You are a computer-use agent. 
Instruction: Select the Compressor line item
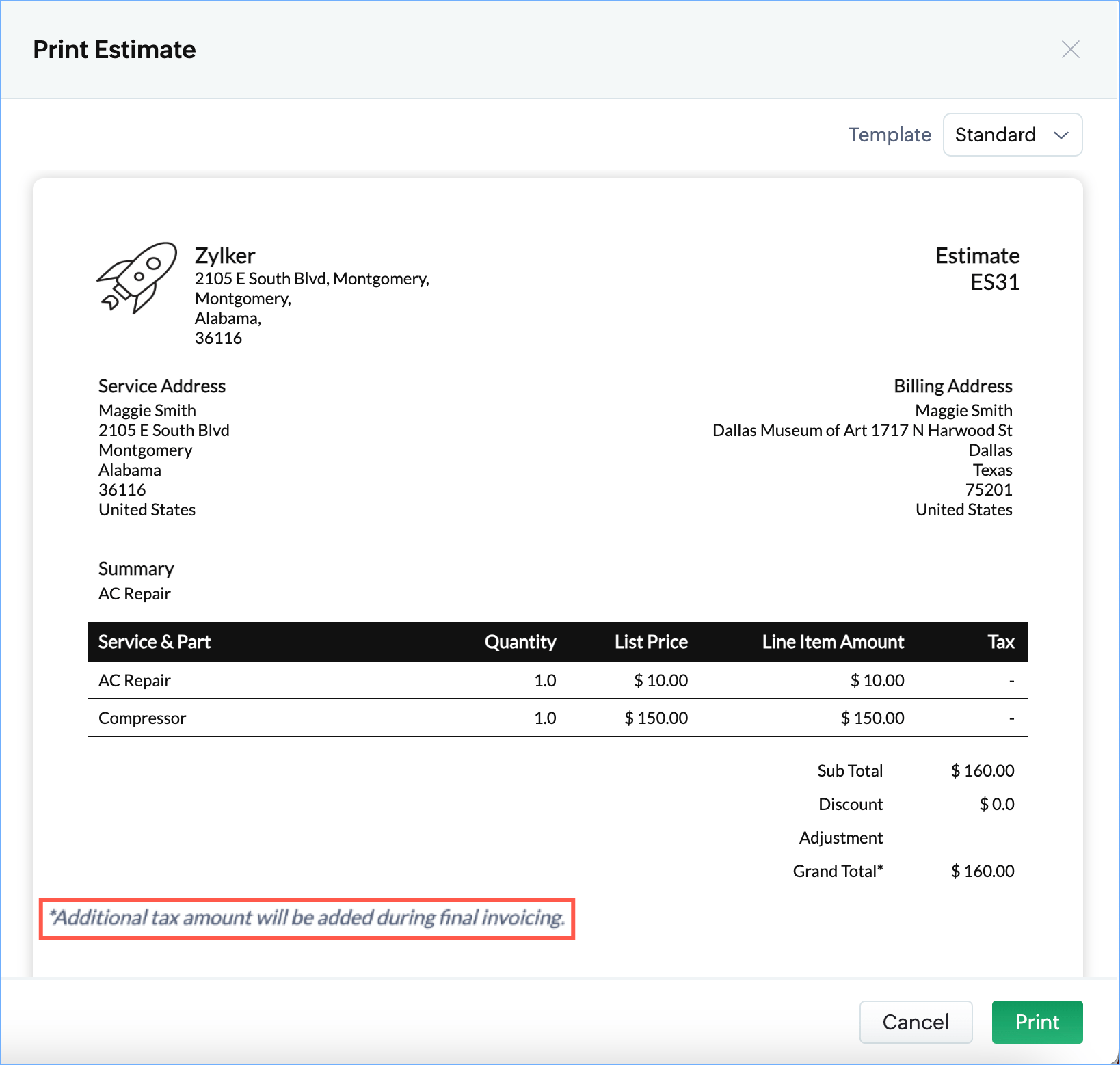[x=142, y=718]
